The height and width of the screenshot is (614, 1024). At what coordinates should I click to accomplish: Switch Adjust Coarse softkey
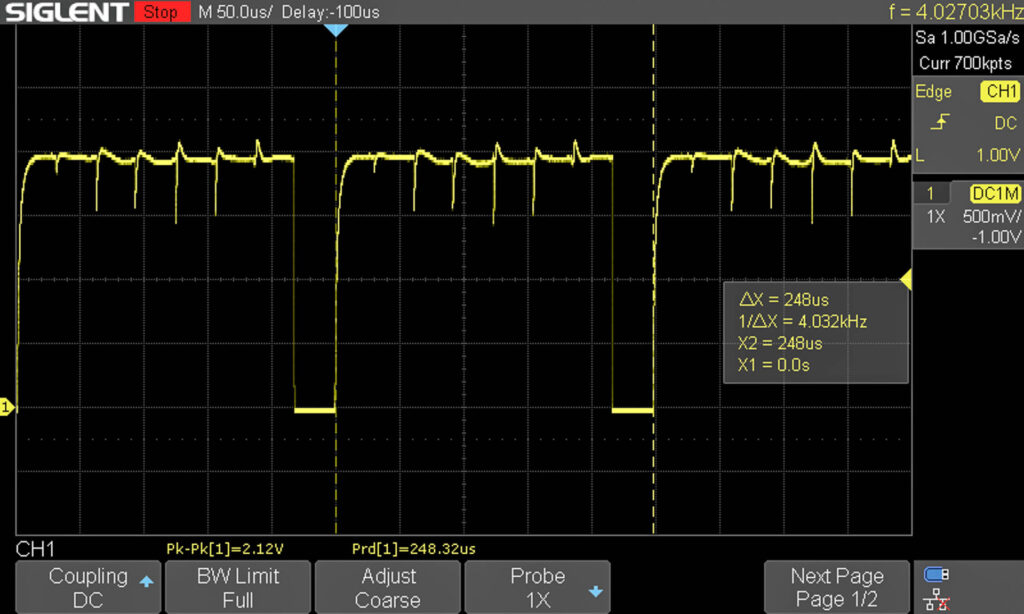[388, 587]
